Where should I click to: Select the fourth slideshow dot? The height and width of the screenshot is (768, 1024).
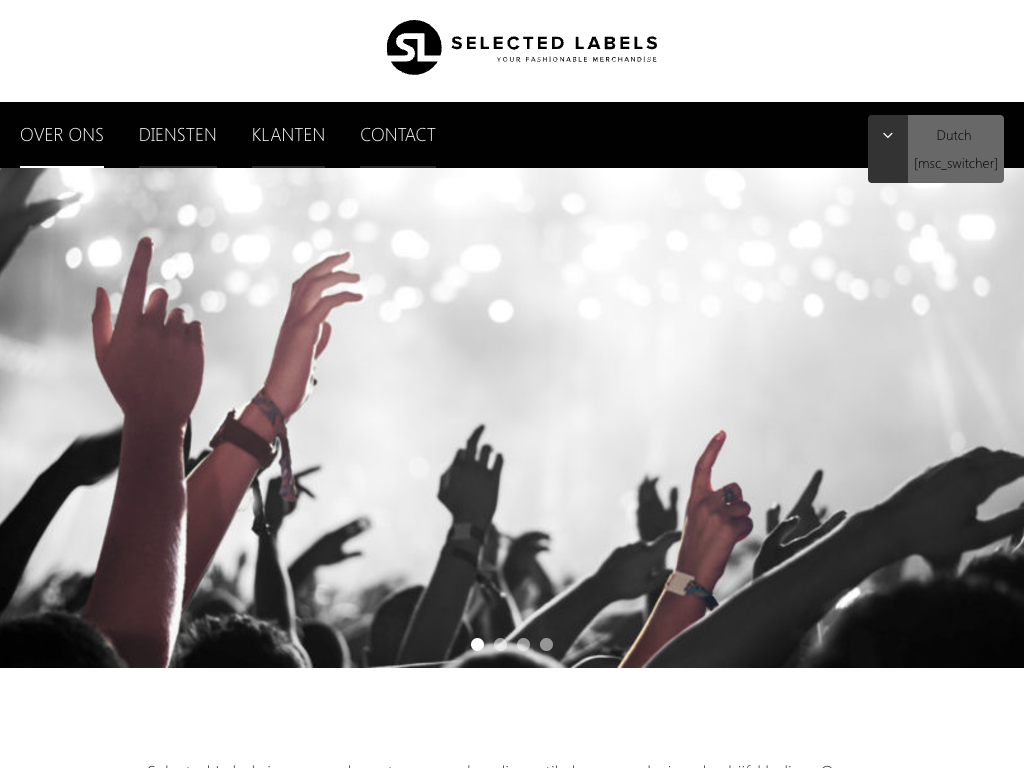pos(546,645)
